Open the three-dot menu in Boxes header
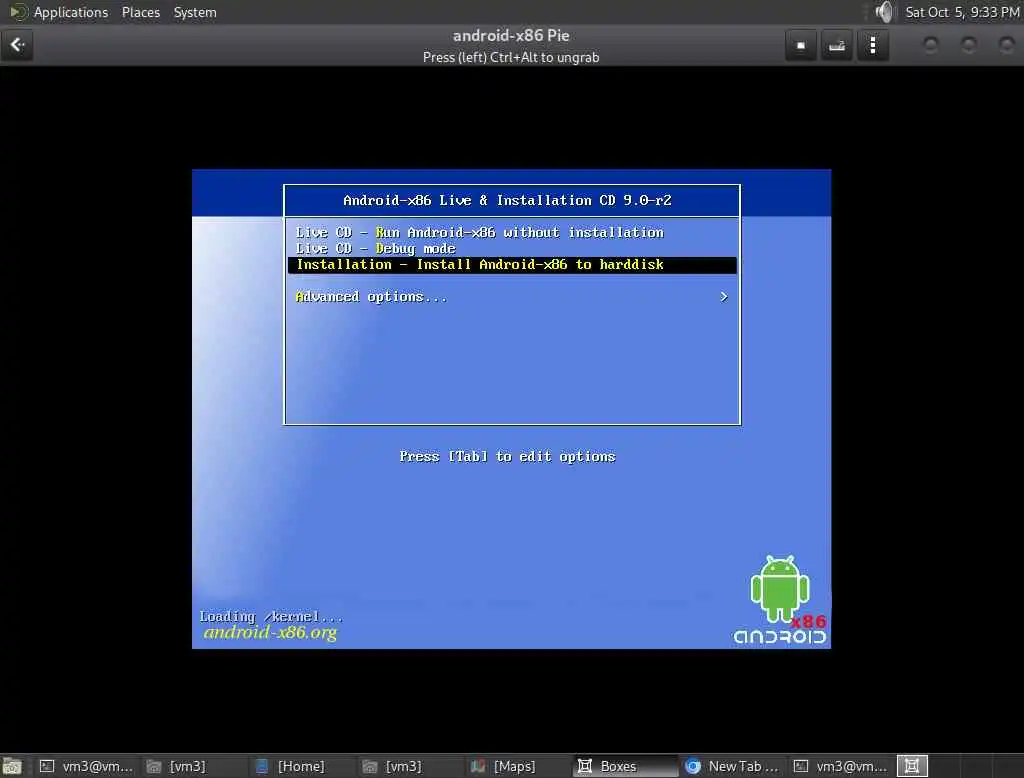 tap(873, 46)
